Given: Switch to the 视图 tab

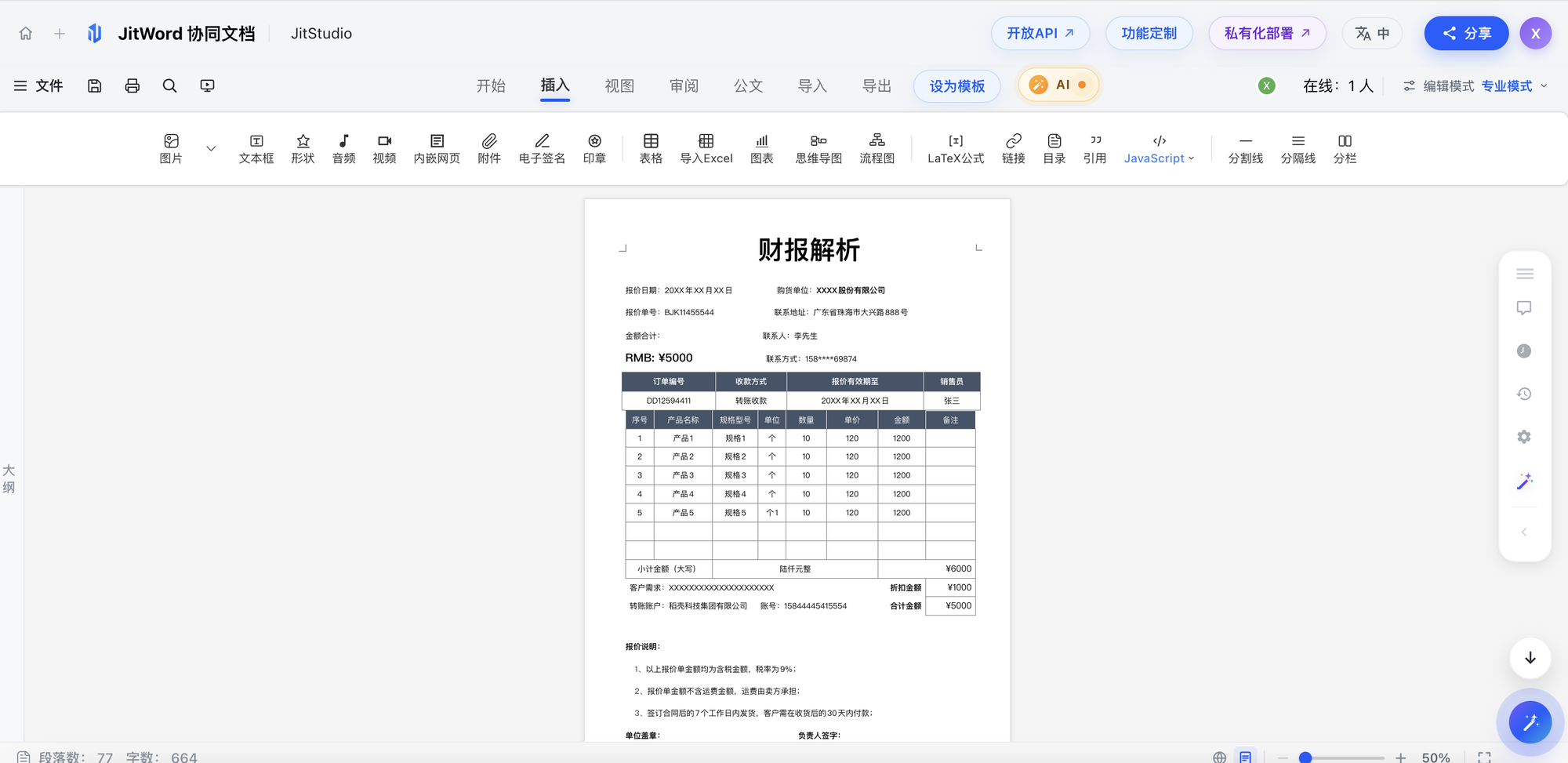Looking at the screenshot, I should 619,85.
